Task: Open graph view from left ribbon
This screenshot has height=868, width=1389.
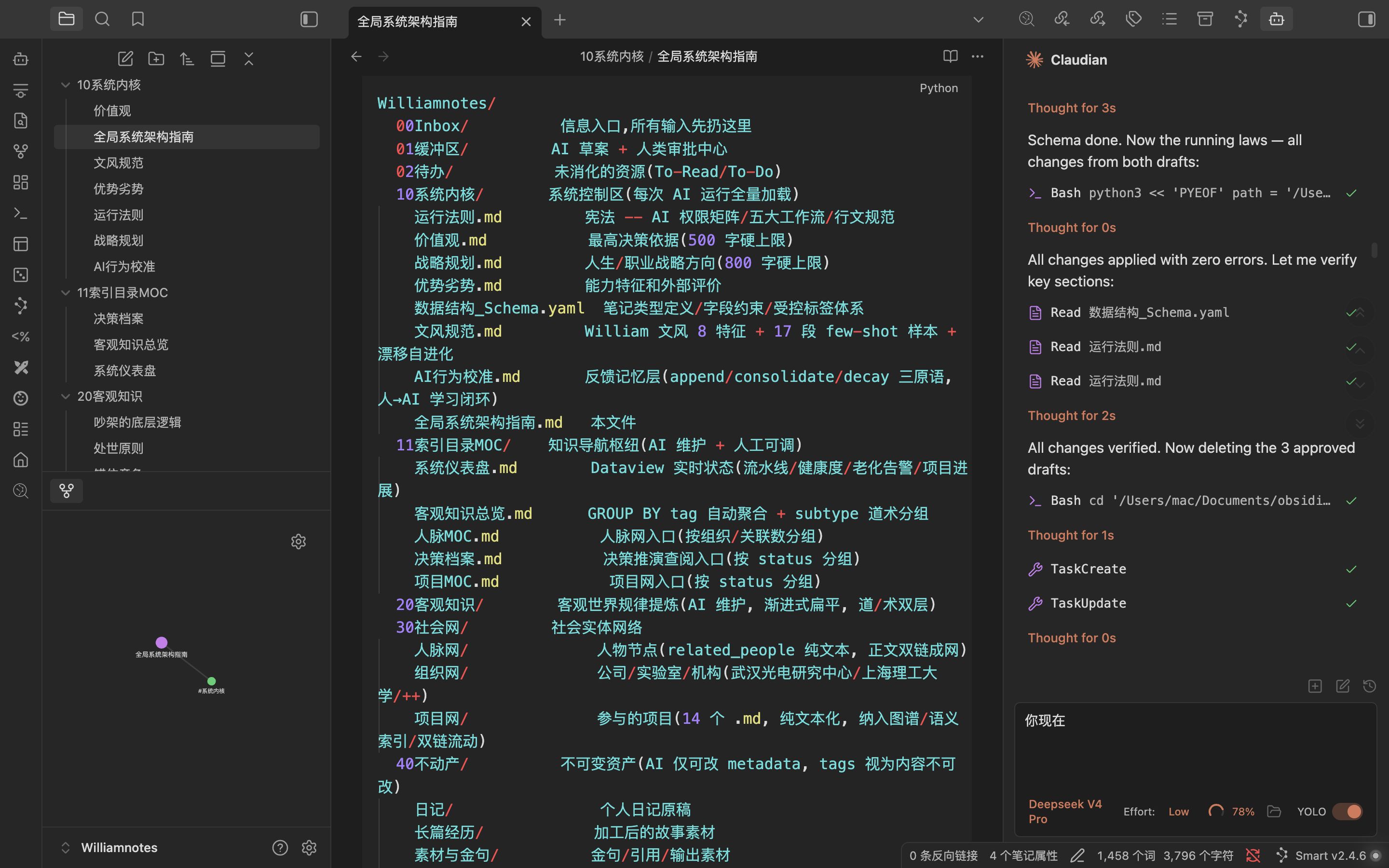Action: [x=21, y=151]
